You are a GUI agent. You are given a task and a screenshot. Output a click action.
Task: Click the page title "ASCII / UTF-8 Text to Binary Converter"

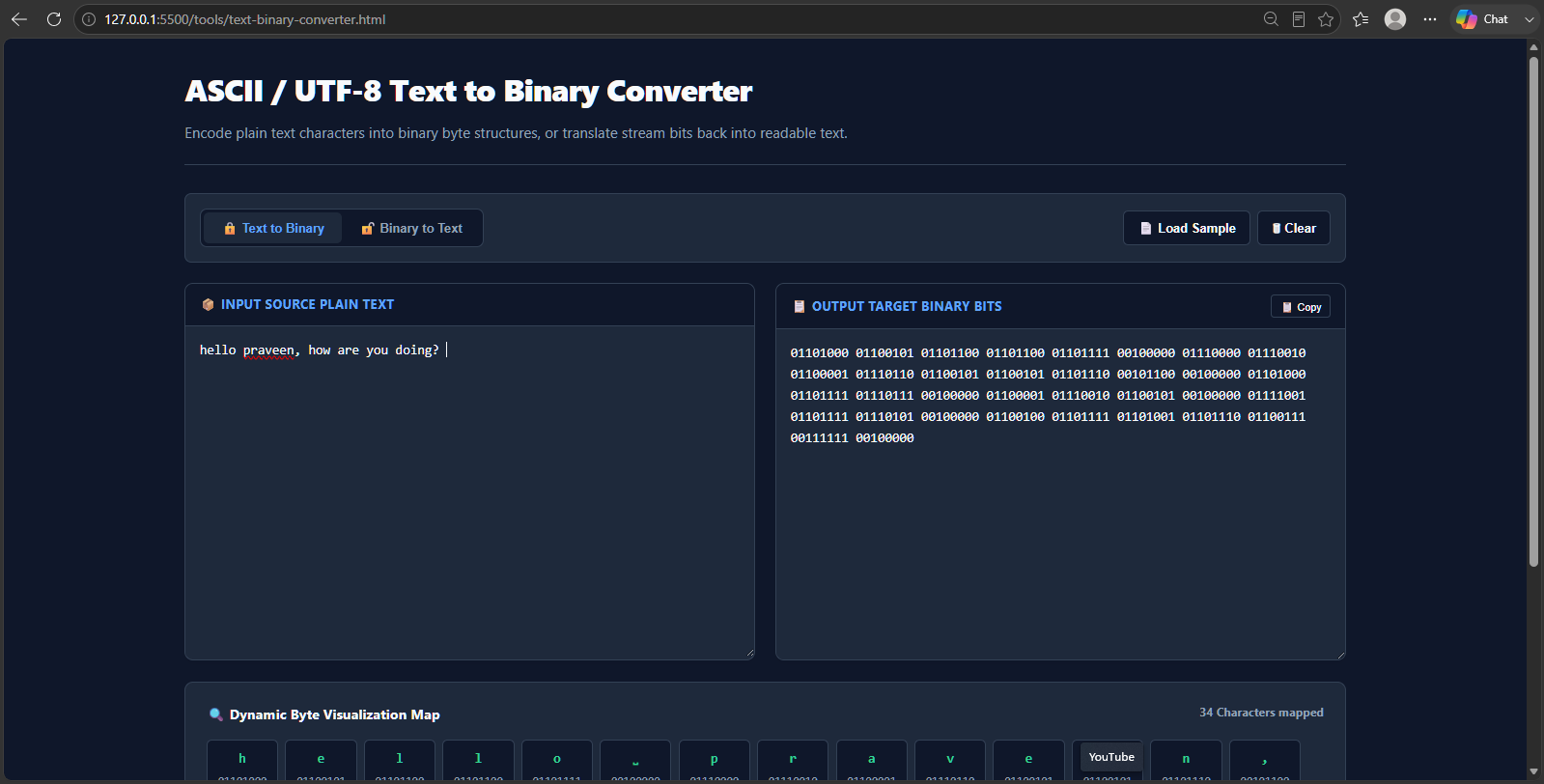click(468, 91)
